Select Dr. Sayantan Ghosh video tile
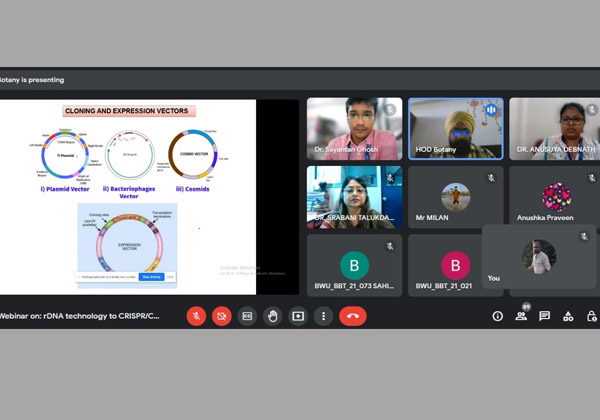 point(354,129)
